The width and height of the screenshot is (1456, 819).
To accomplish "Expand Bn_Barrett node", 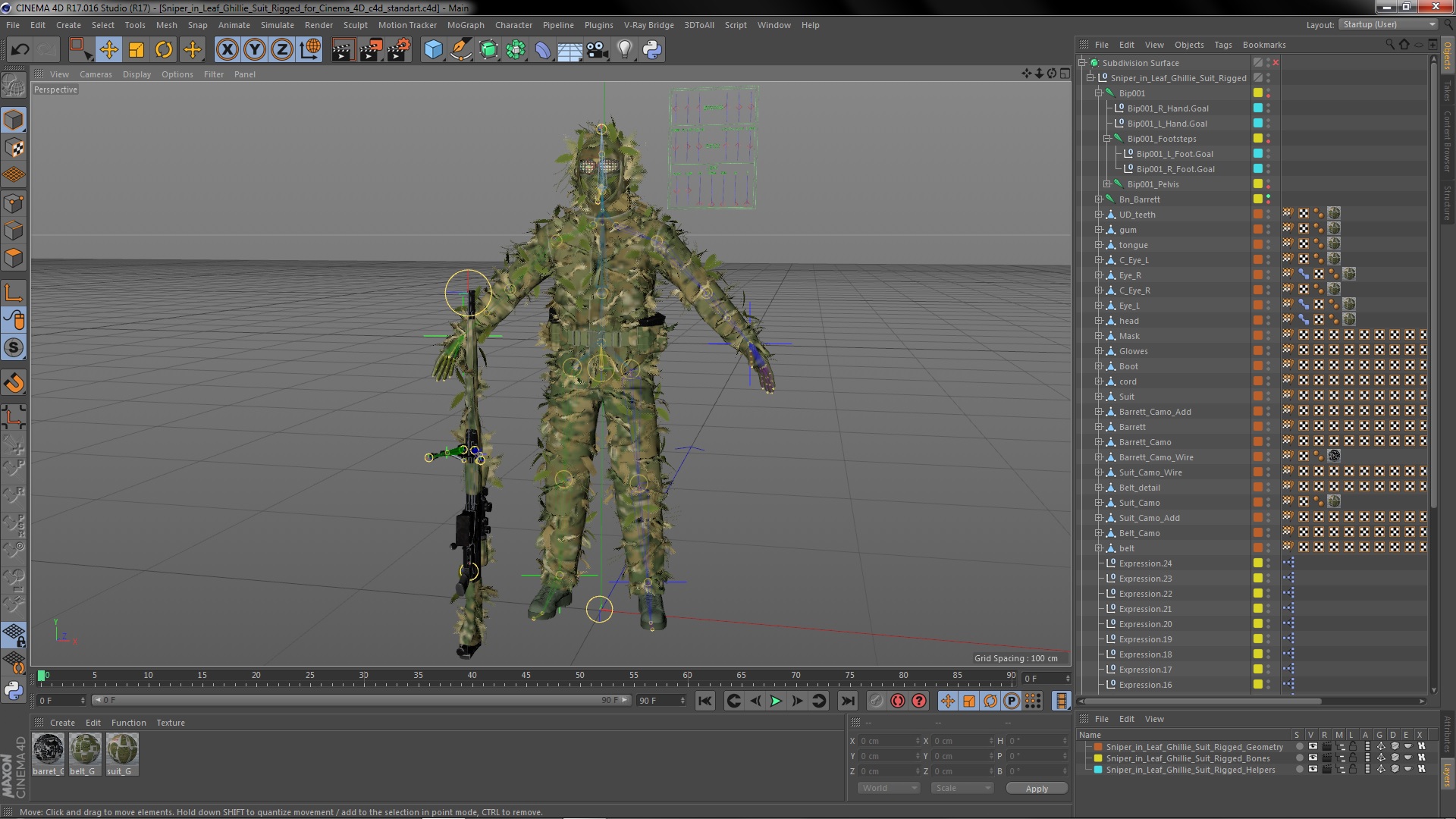I will (x=1099, y=199).
